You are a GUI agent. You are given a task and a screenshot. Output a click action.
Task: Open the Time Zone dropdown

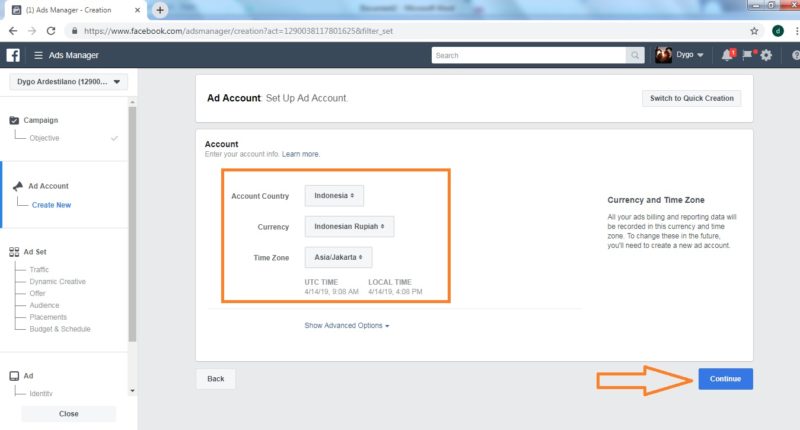tap(338, 257)
